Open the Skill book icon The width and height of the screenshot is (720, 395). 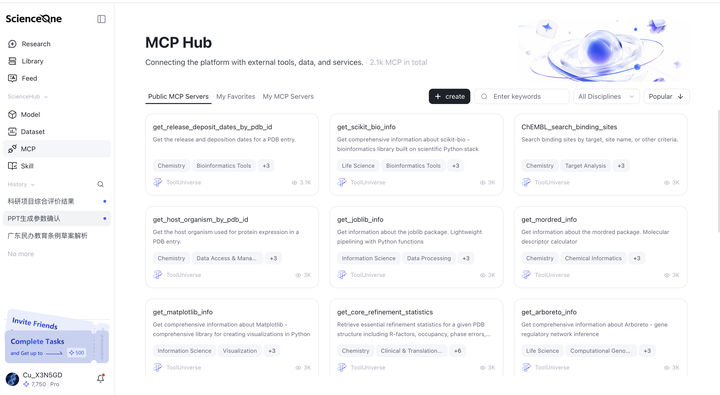point(12,166)
